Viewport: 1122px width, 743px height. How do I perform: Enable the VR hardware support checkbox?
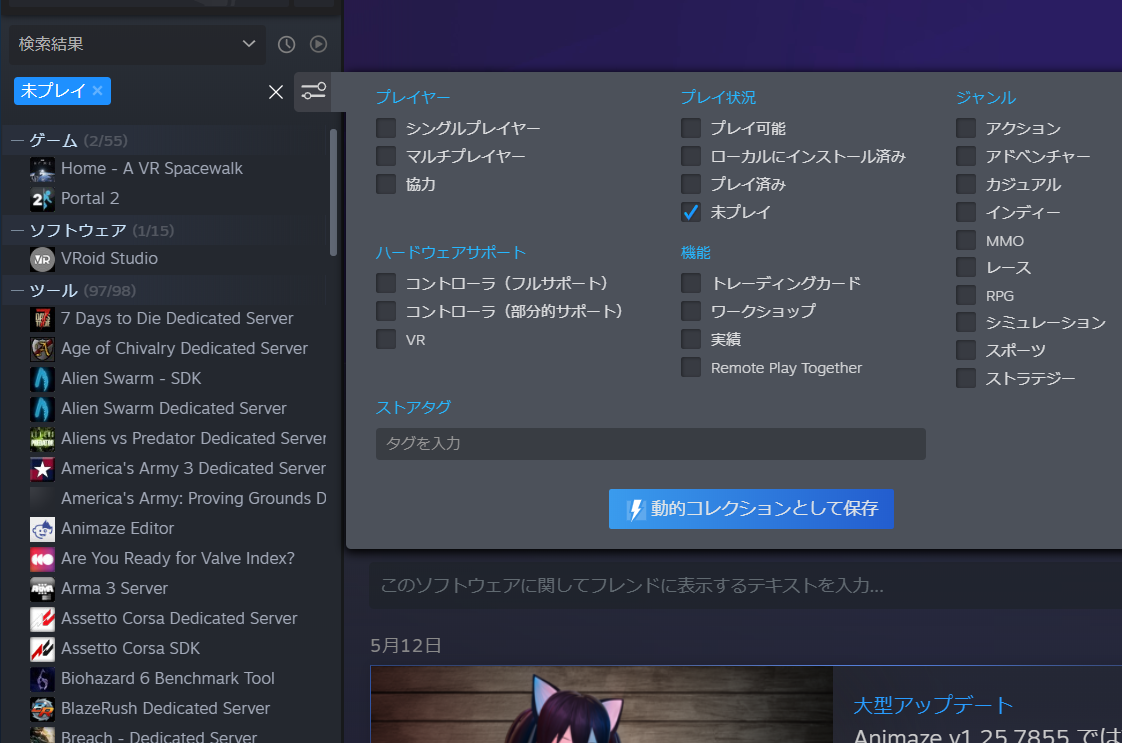pyautogui.click(x=386, y=339)
